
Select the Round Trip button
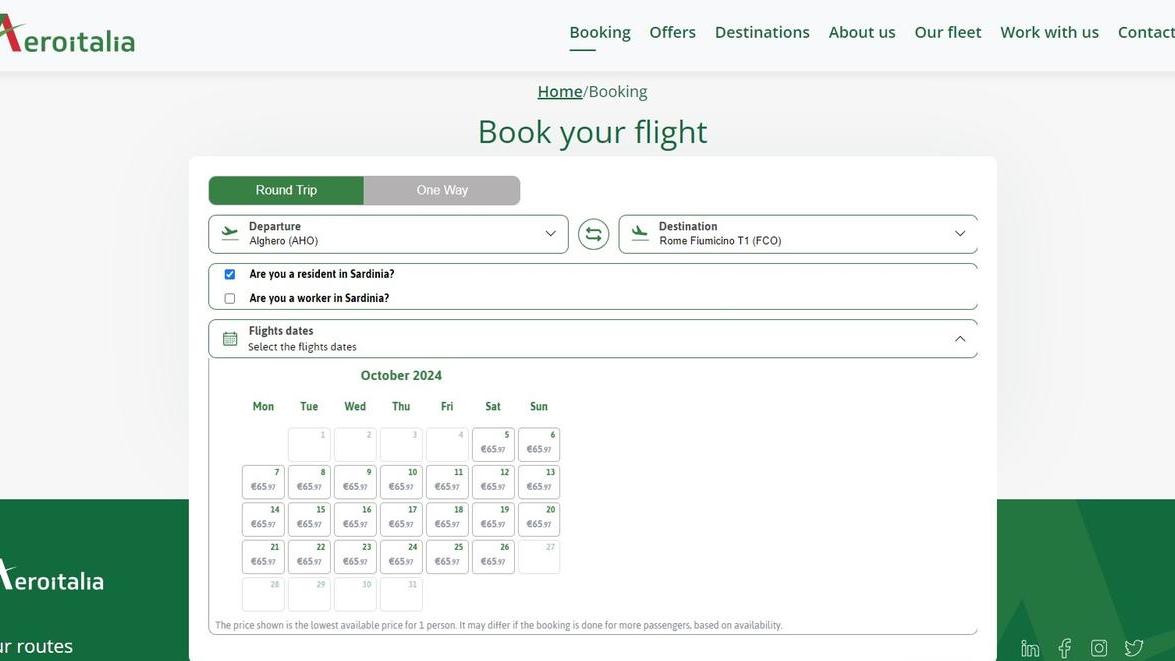point(286,190)
